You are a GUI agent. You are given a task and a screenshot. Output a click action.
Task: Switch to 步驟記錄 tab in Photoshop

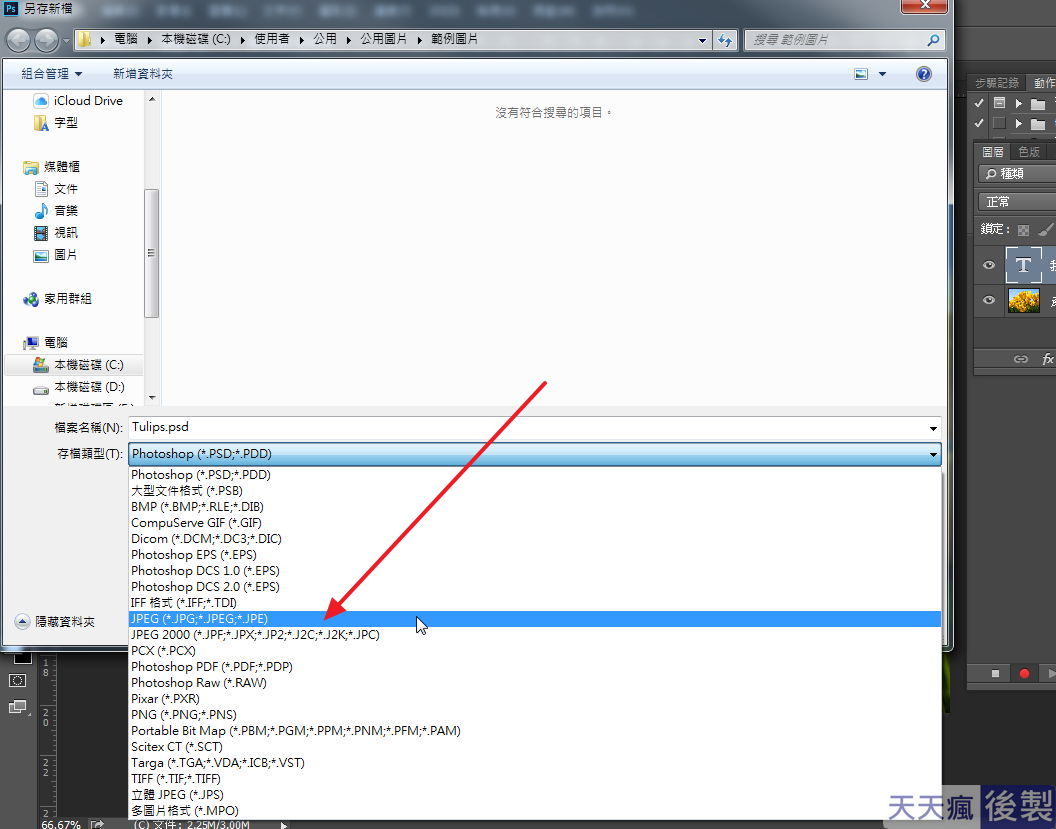coord(997,83)
